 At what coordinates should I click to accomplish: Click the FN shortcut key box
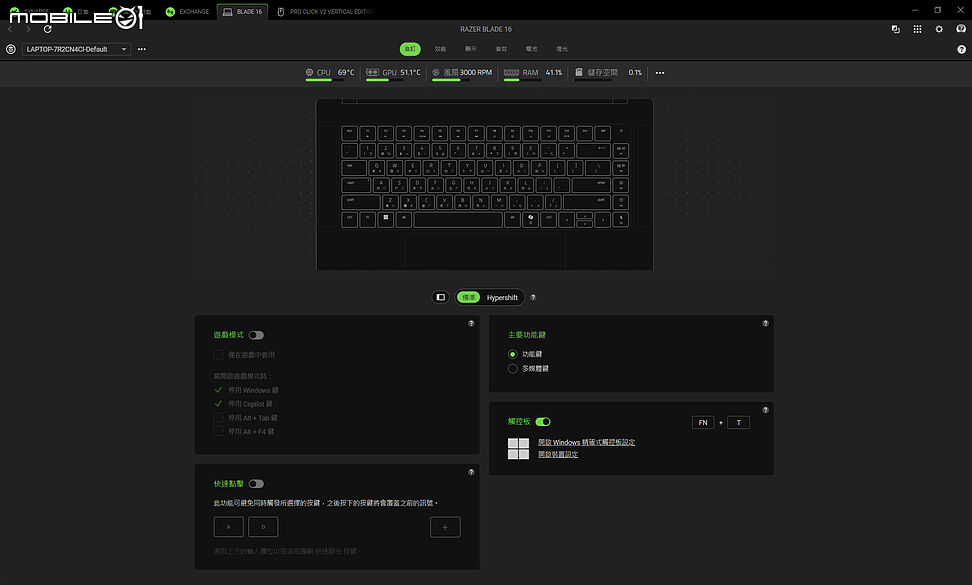pos(703,423)
